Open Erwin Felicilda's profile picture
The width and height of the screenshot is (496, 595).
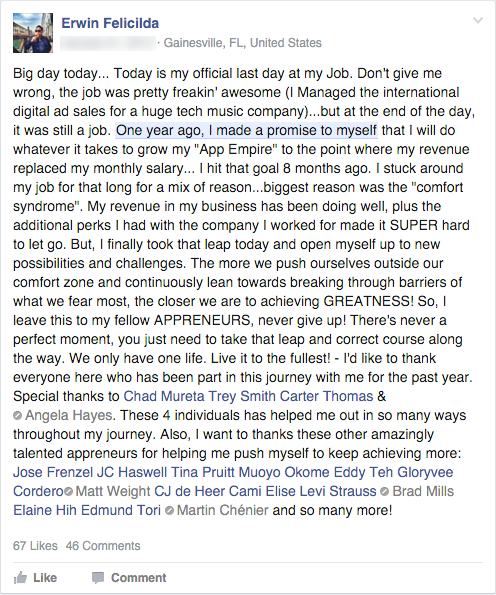33,33
